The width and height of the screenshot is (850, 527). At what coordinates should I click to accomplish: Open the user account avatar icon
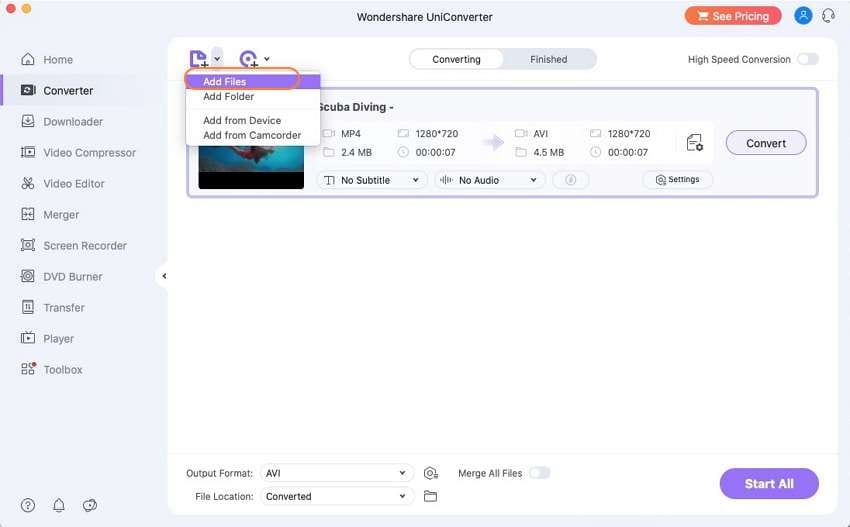(803, 16)
